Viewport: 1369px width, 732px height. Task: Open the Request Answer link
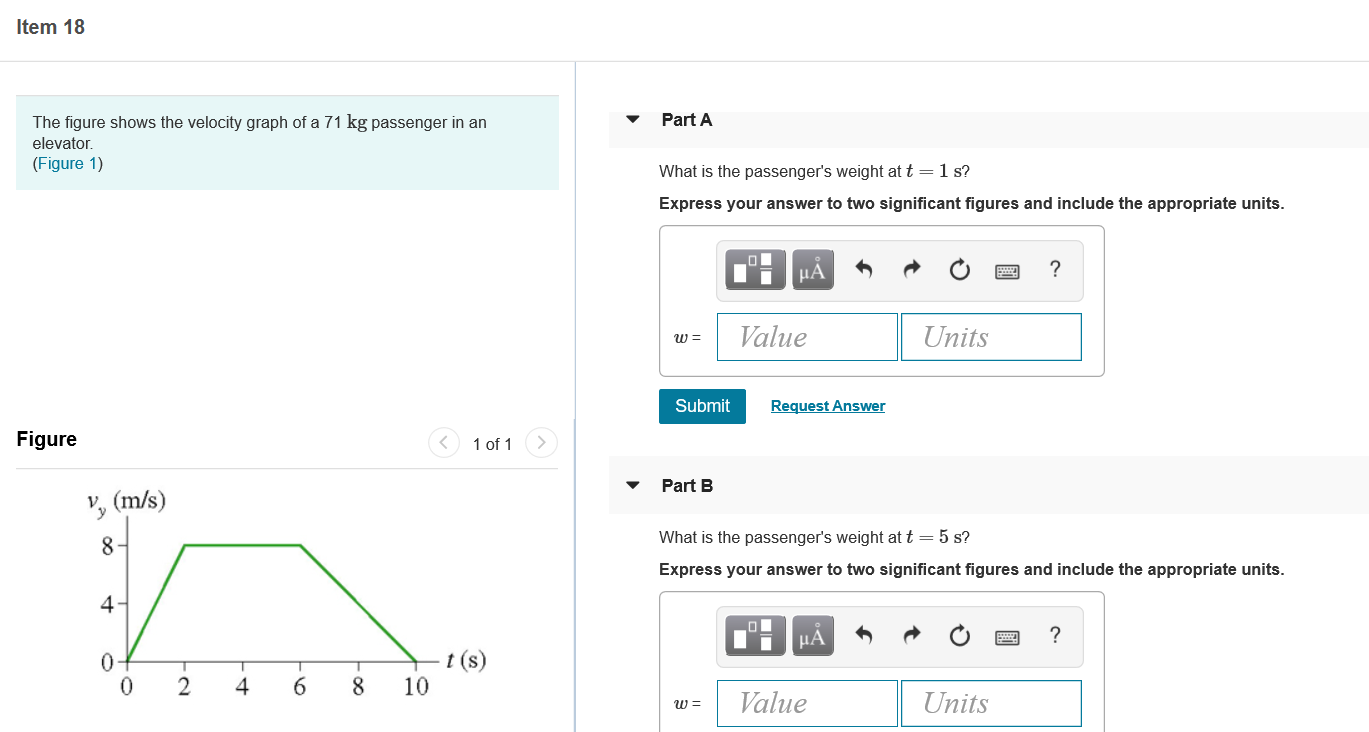click(827, 405)
